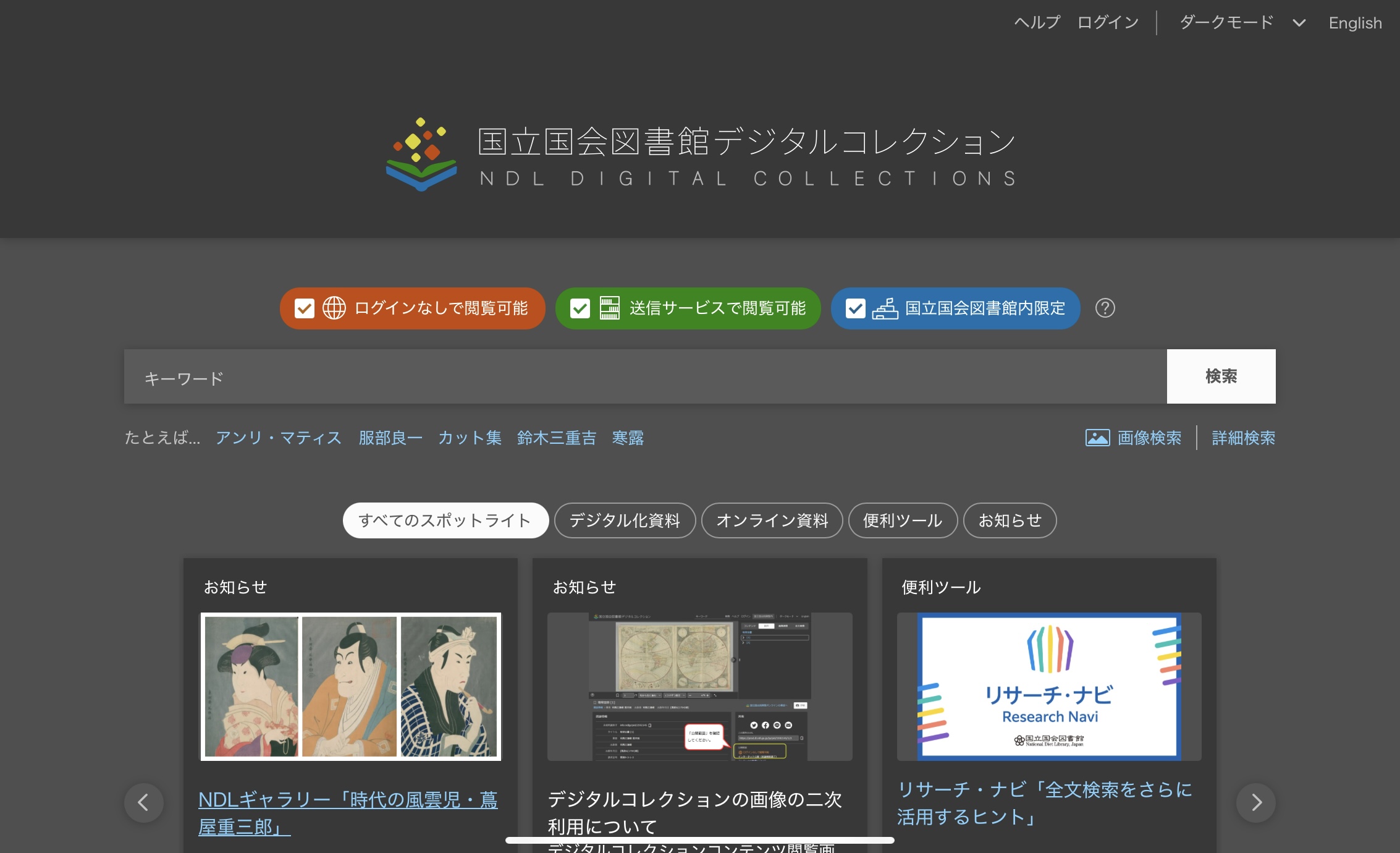Open the ukiyo-e portraits thumbnail
1400x853 pixels.
point(350,686)
